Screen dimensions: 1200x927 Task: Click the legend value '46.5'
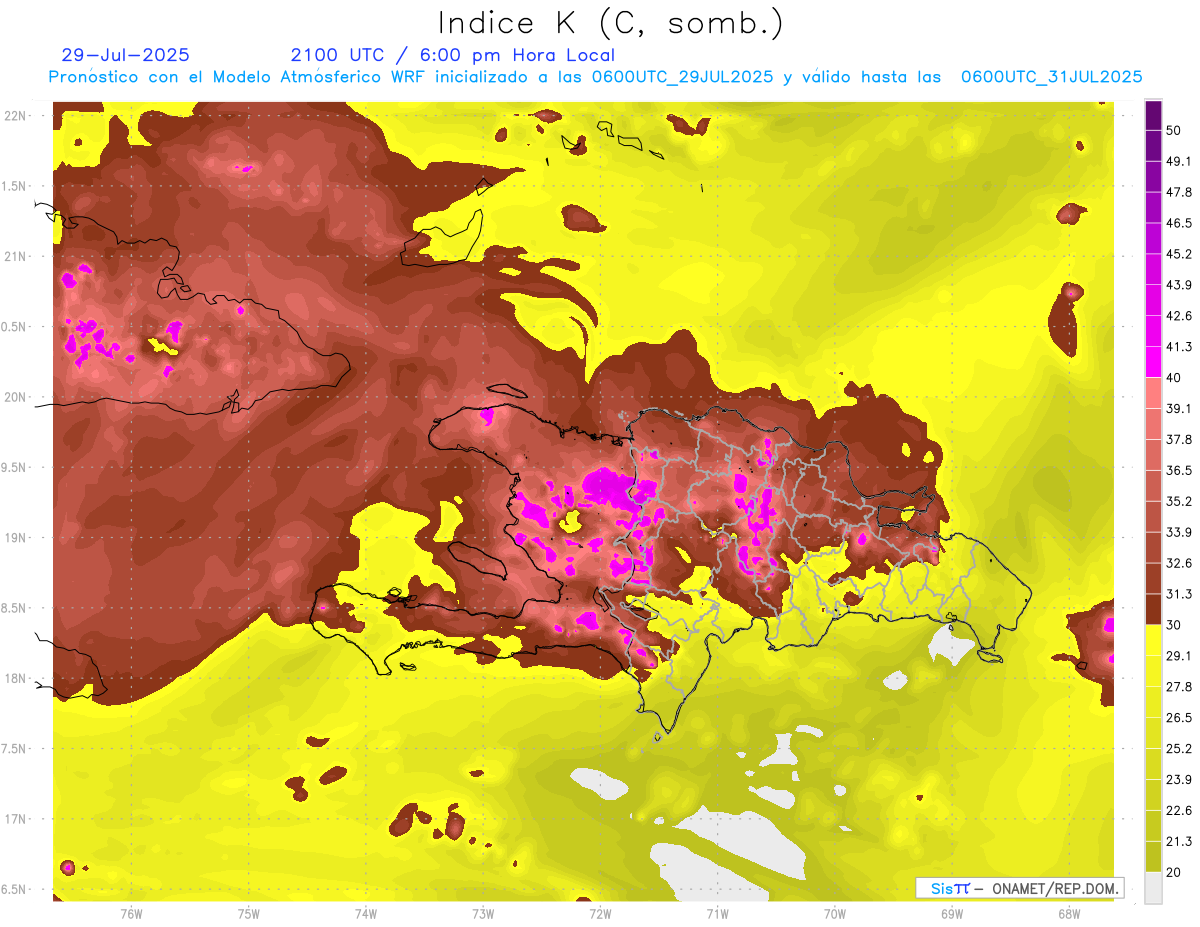click(x=1178, y=224)
